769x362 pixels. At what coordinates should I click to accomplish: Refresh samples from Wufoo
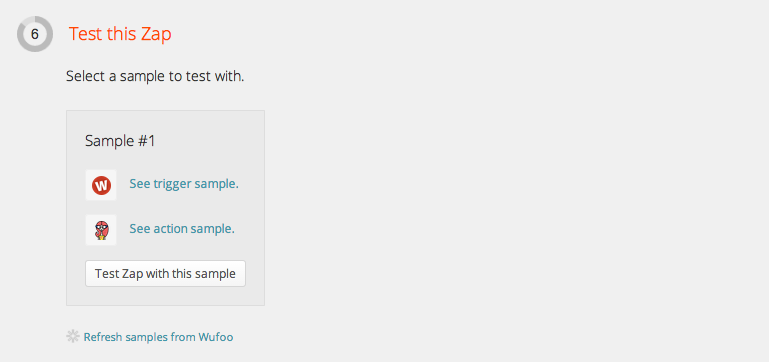pyautogui.click(x=158, y=337)
